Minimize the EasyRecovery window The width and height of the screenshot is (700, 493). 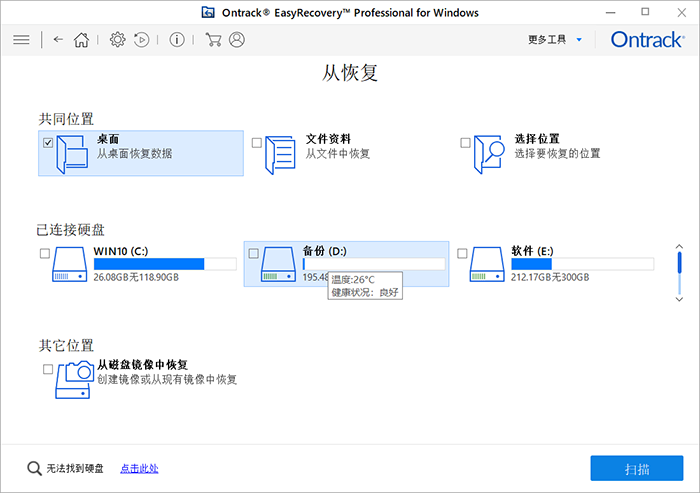611,13
